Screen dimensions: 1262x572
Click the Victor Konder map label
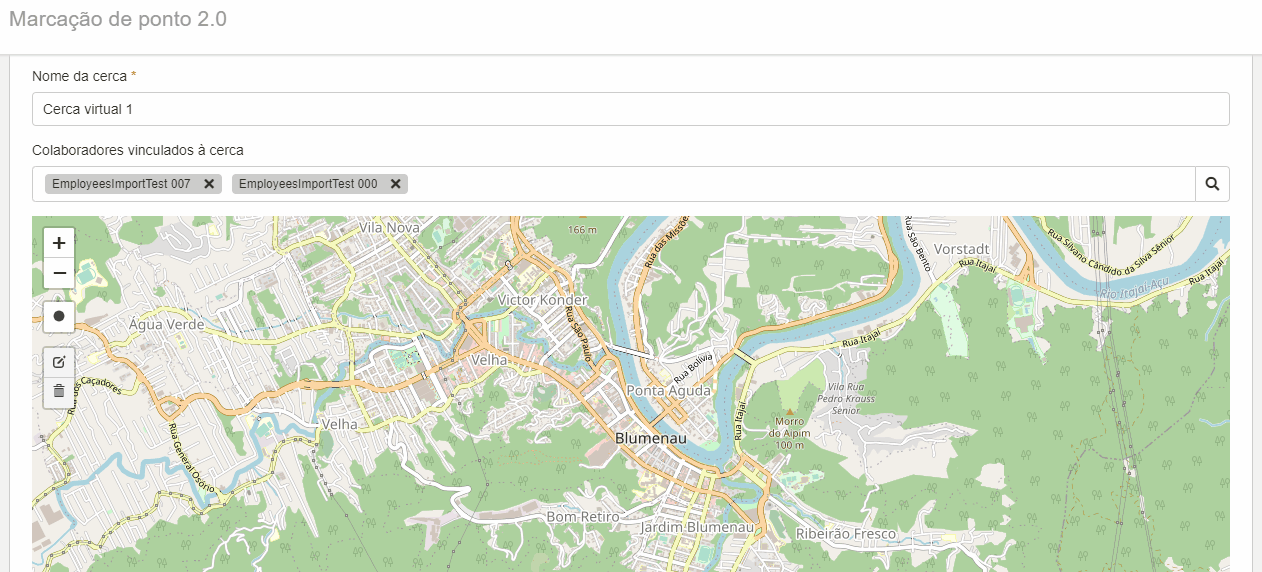click(543, 300)
